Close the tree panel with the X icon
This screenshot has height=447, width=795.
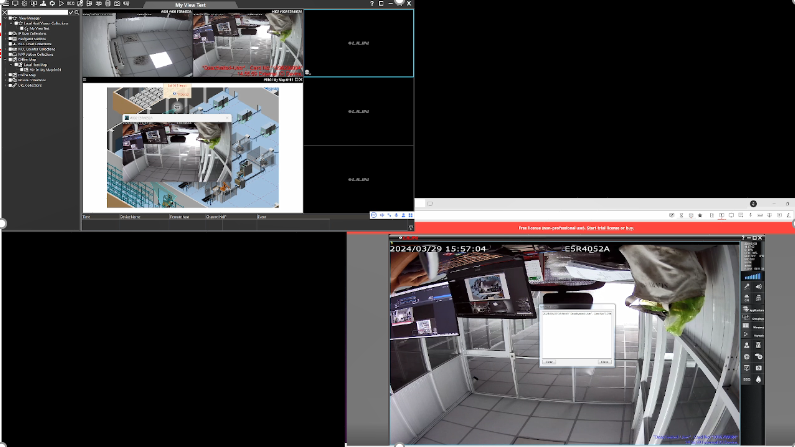click(5, 12)
